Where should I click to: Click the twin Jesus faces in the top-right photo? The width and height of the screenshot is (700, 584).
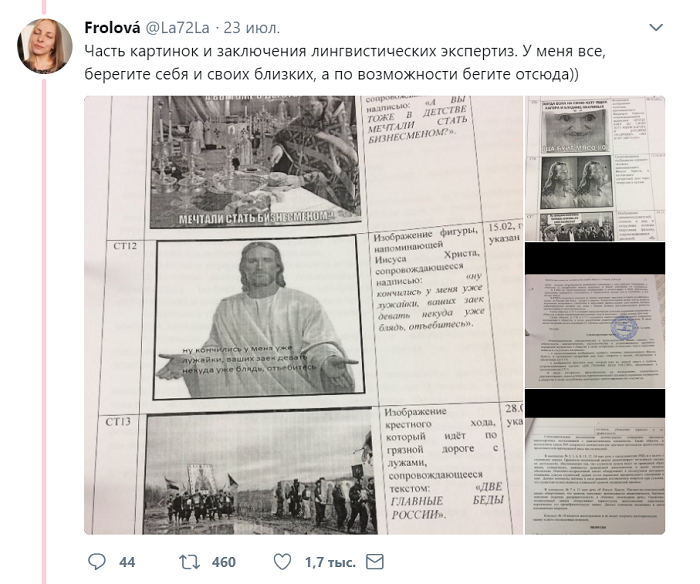576,182
